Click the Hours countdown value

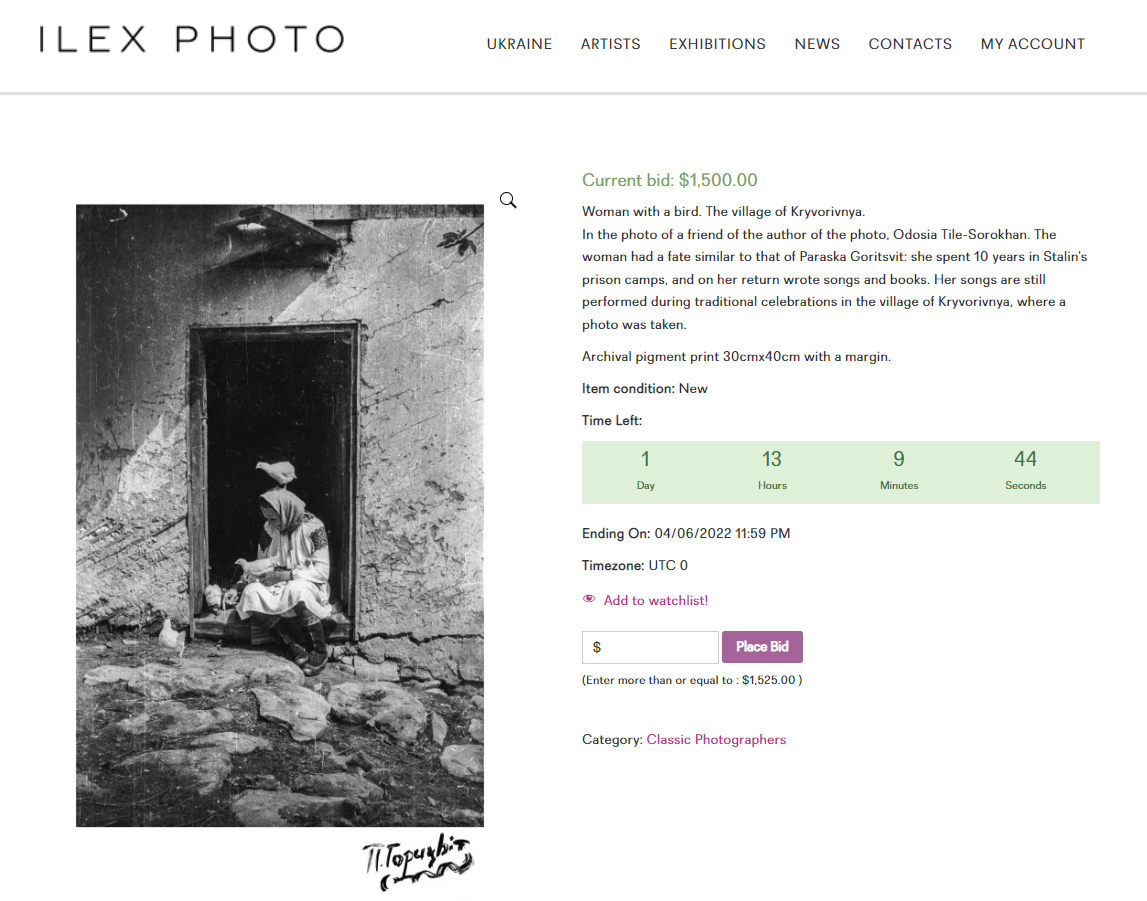pos(772,459)
